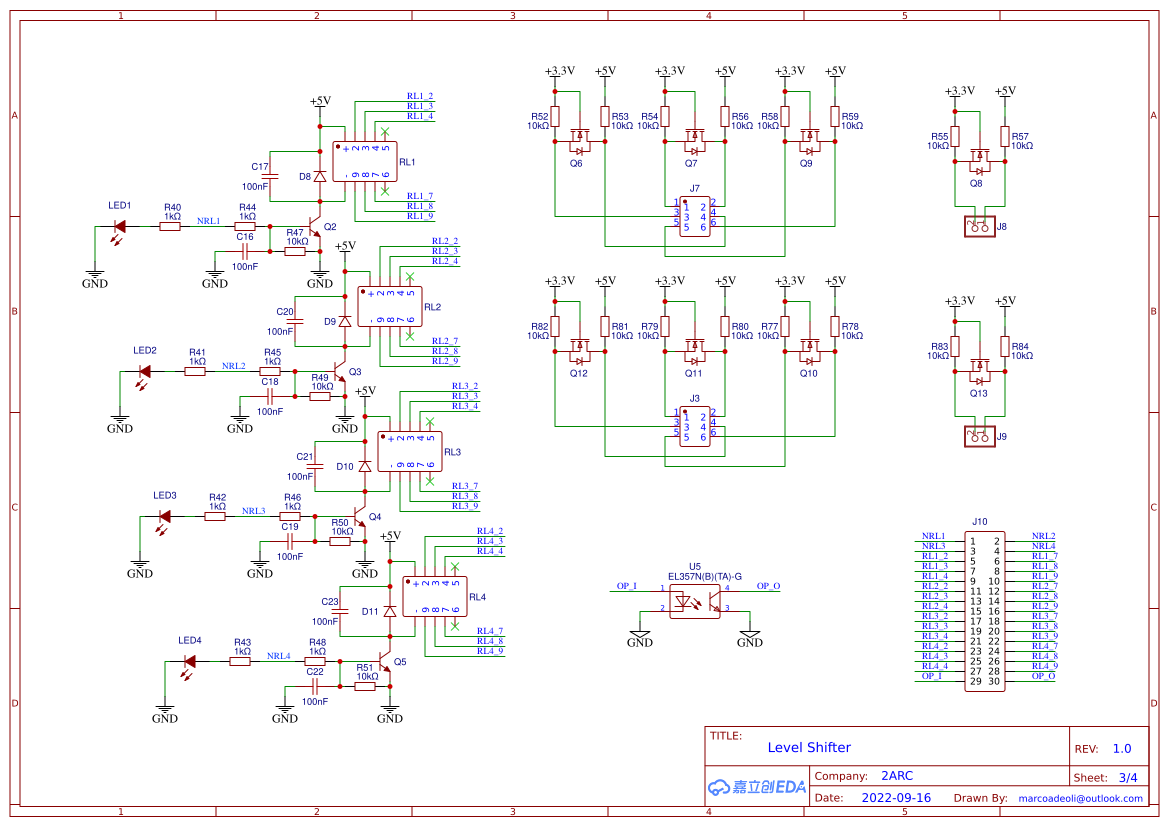Screen dimensions: 1169x827
Task: Select the 2ARC company name
Action: (897, 776)
